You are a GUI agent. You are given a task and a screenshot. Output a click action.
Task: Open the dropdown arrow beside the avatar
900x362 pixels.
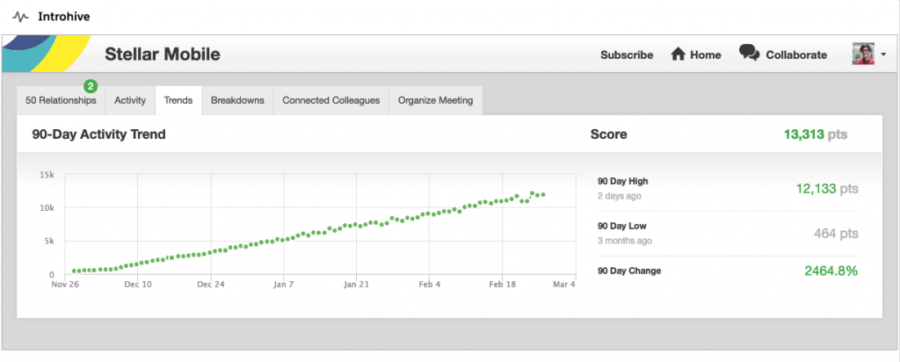tap(883, 55)
